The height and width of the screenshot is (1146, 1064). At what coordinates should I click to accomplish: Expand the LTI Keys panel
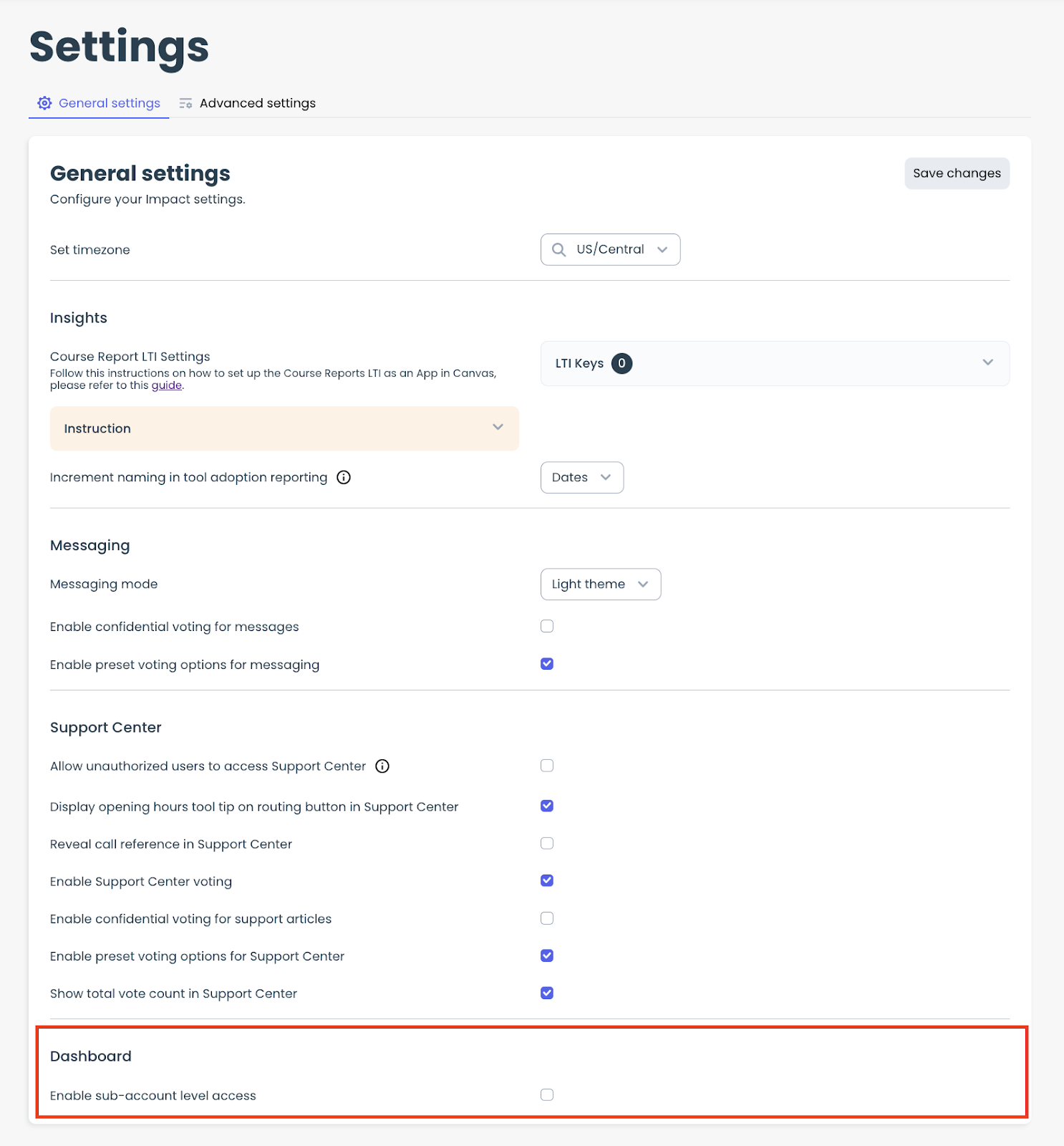[x=987, y=362]
